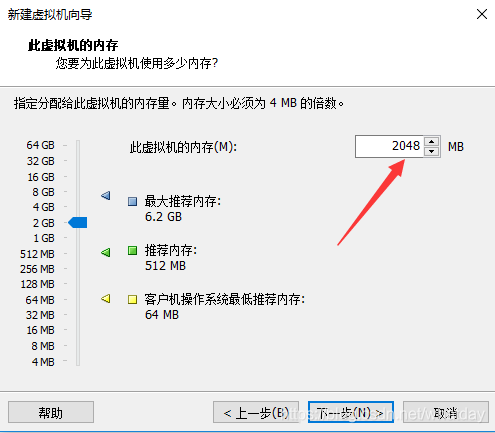Click the 256 MB scale label
This screenshot has width=495, height=433.
click(x=37, y=269)
